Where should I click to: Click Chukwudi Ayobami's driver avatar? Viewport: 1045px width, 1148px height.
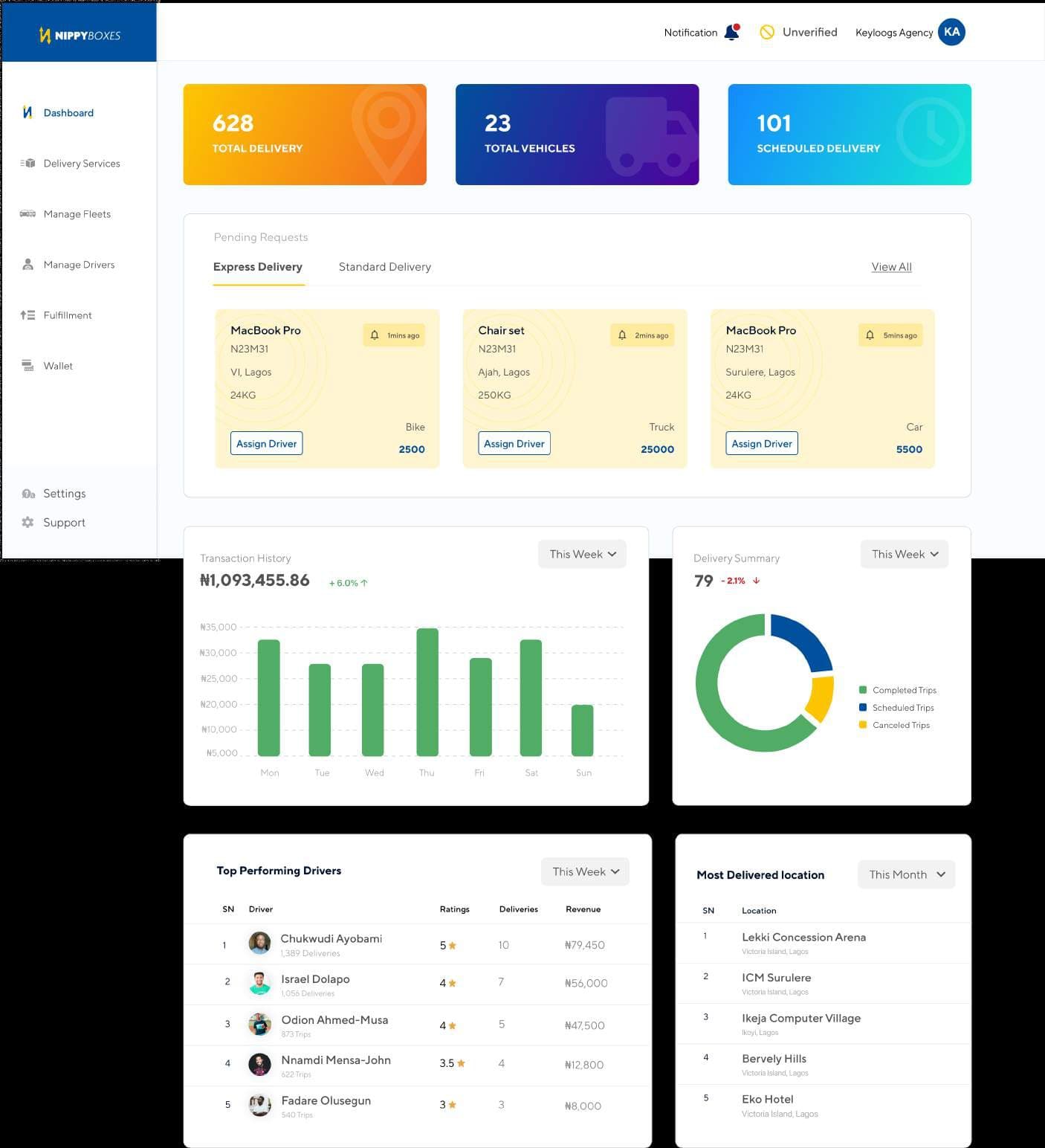click(x=259, y=943)
